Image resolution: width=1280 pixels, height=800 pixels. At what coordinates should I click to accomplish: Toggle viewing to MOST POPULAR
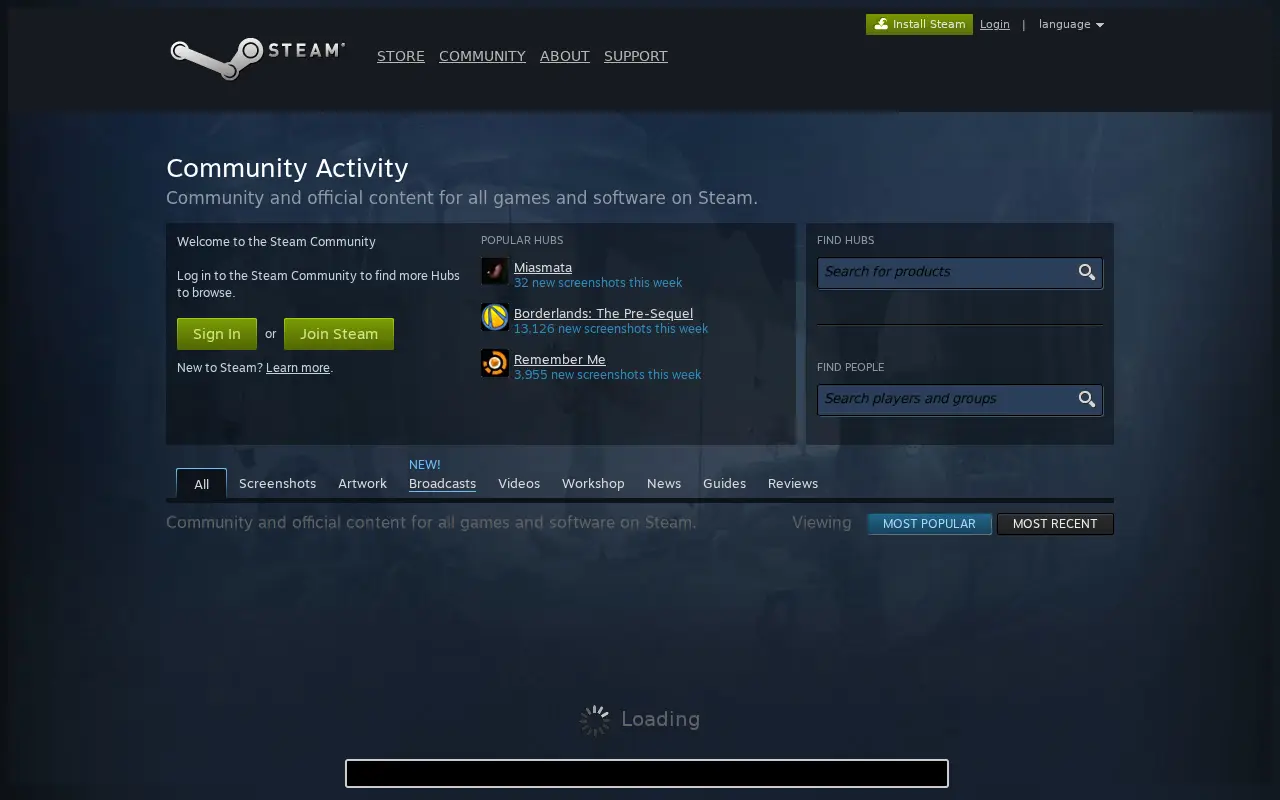(x=929, y=524)
